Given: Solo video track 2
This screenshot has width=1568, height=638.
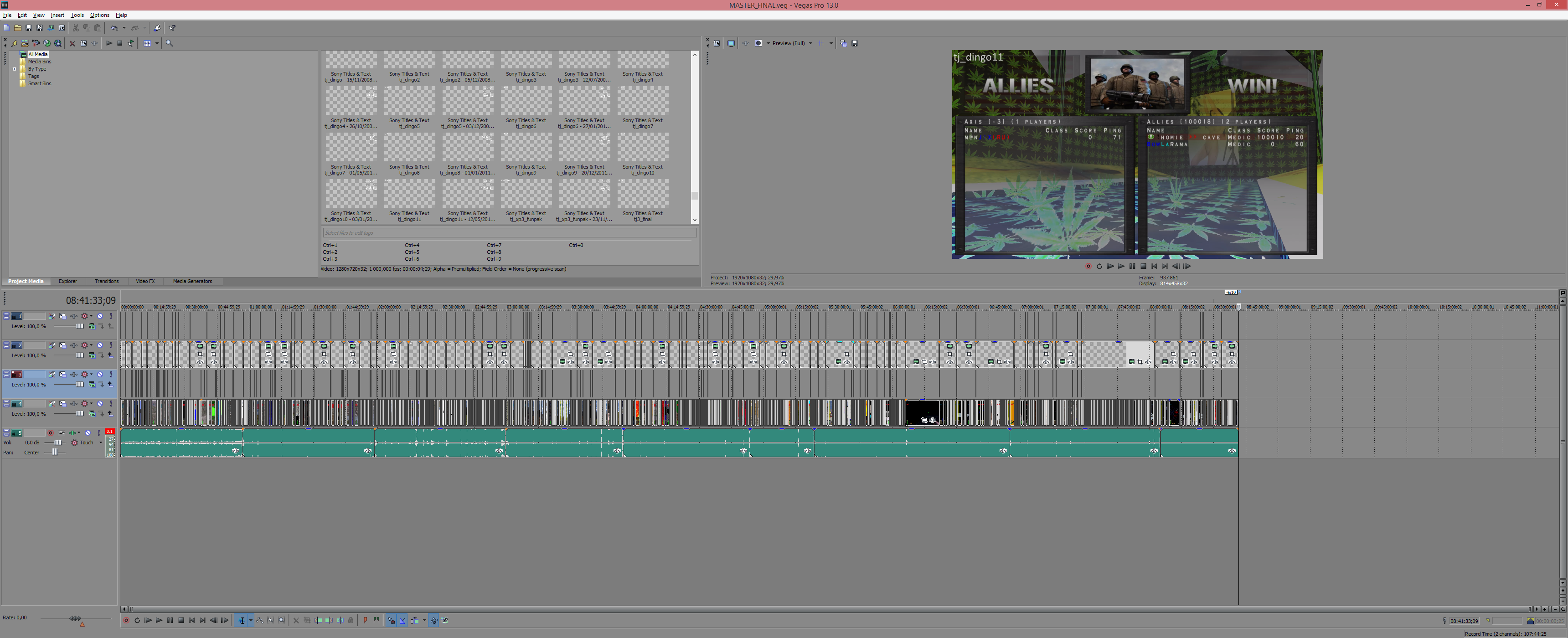Looking at the screenshot, I should point(111,345).
